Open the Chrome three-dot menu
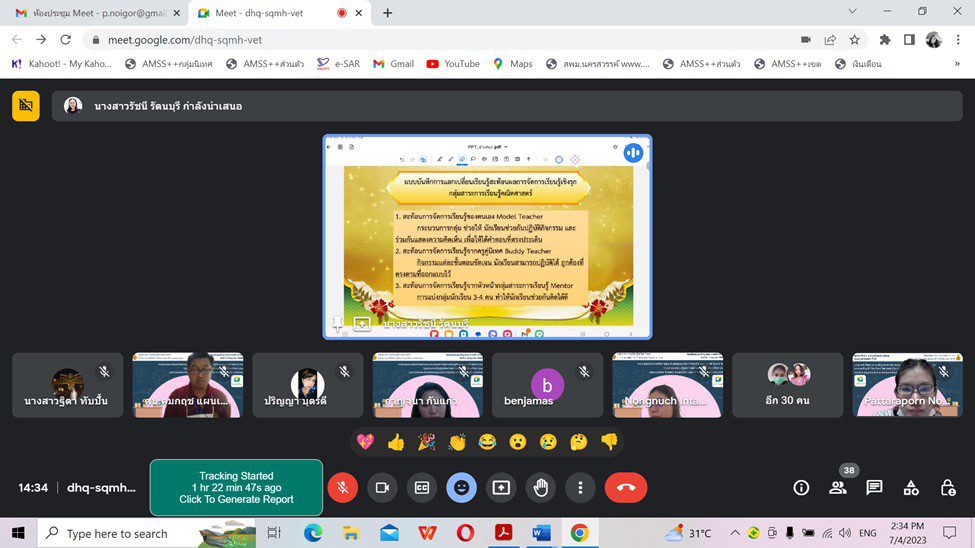Image resolution: width=975 pixels, height=548 pixels. [958, 40]
